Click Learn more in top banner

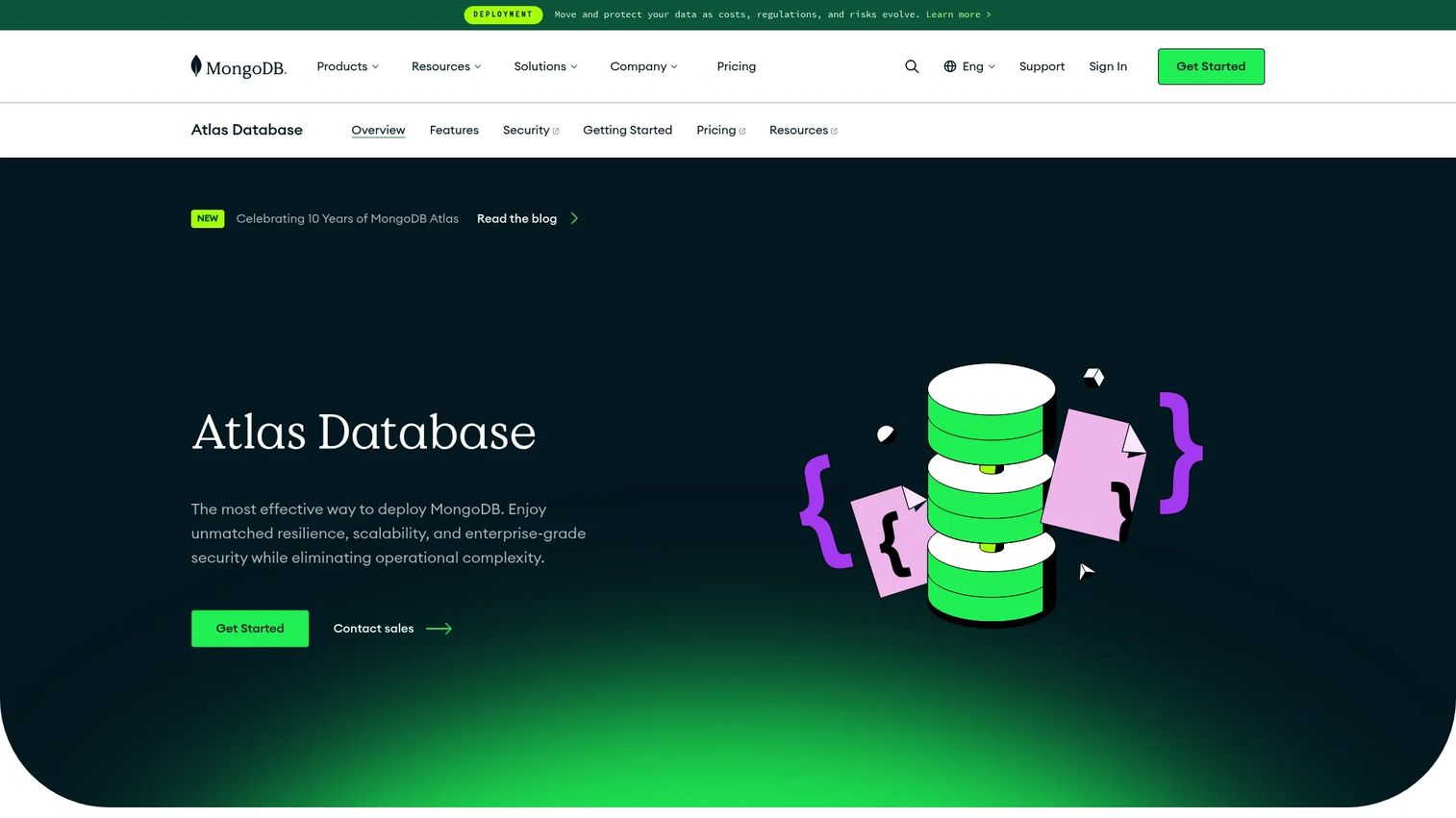pos(958,14)
